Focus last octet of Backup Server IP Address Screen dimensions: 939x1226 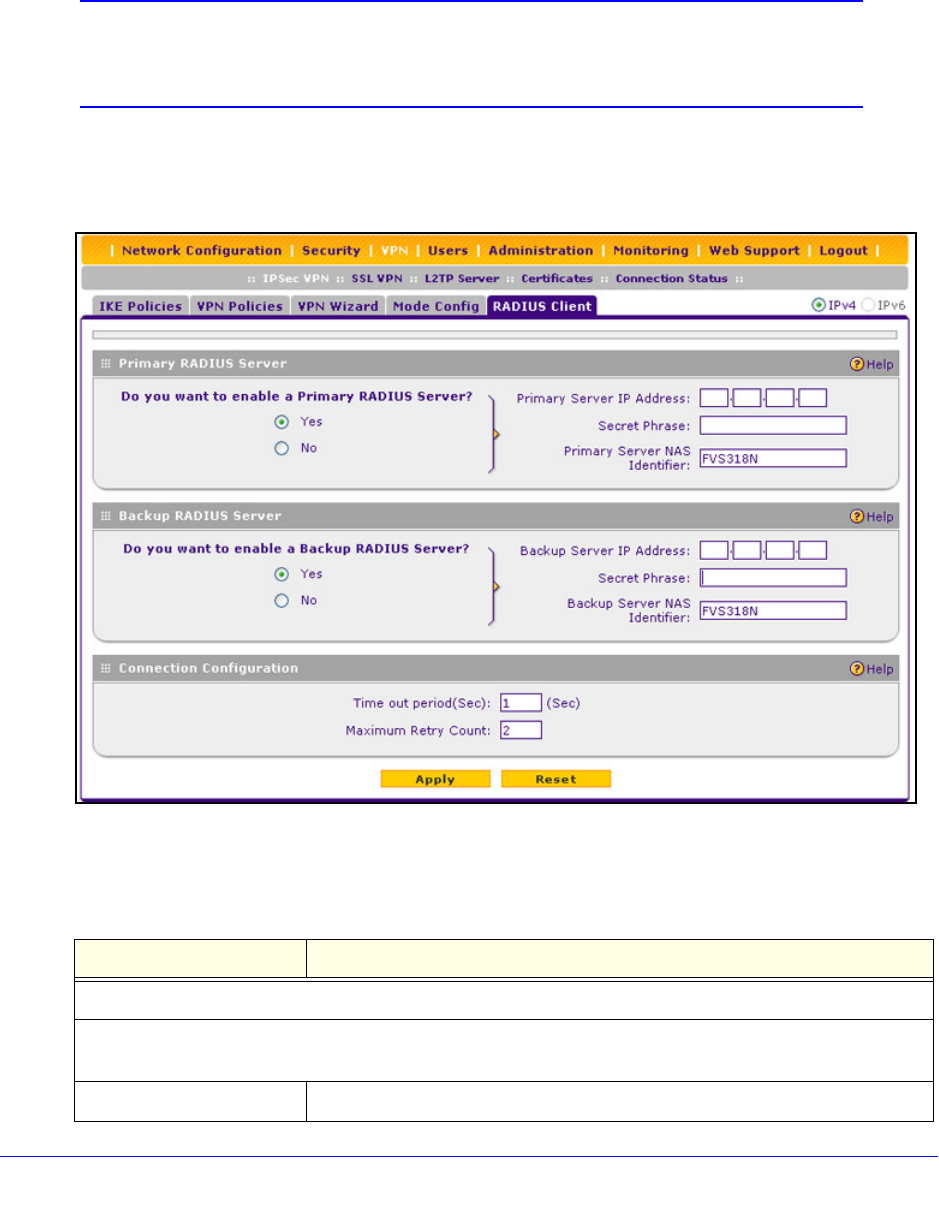(813, 550)
